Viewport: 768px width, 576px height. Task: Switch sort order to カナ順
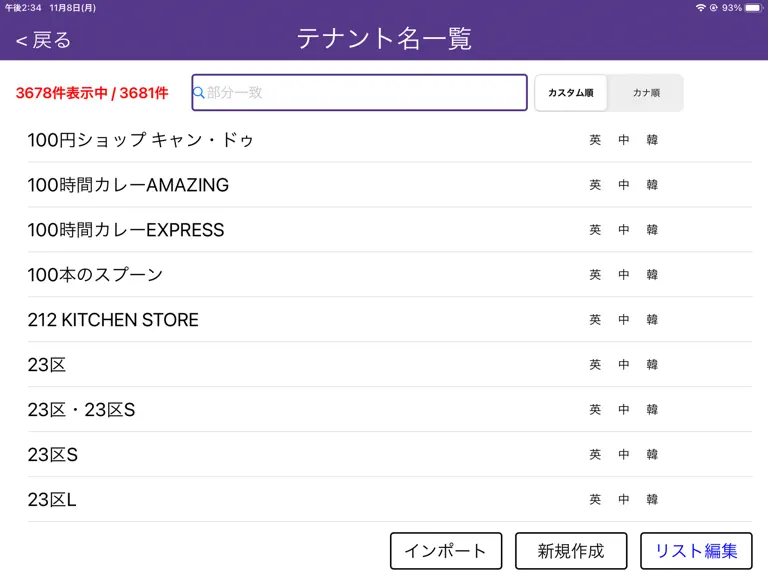(x=646, y=93)
